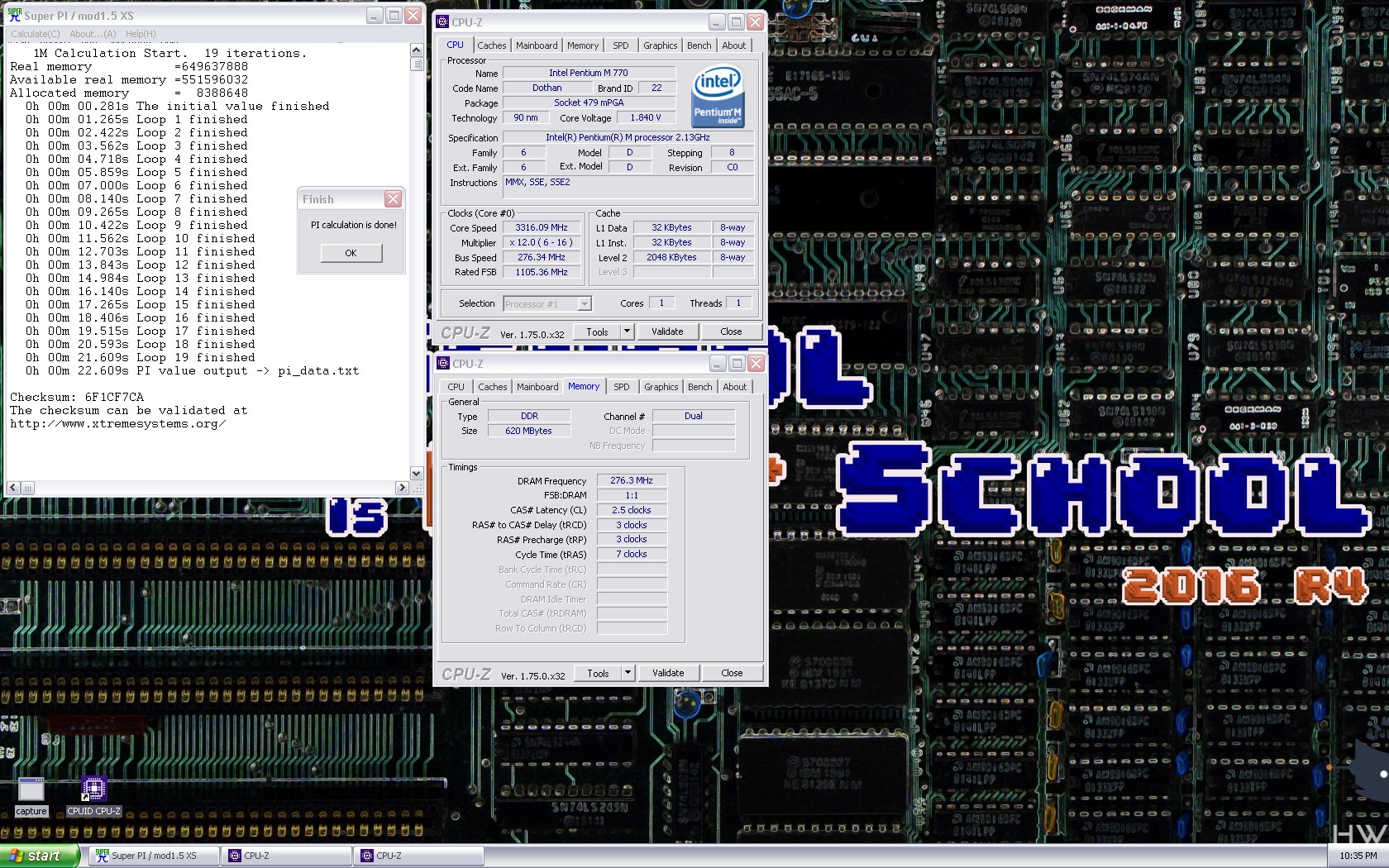
Task: Click the Cycle Time value 7 clocks
Action: pyautogui.click(x=632, y=555)
